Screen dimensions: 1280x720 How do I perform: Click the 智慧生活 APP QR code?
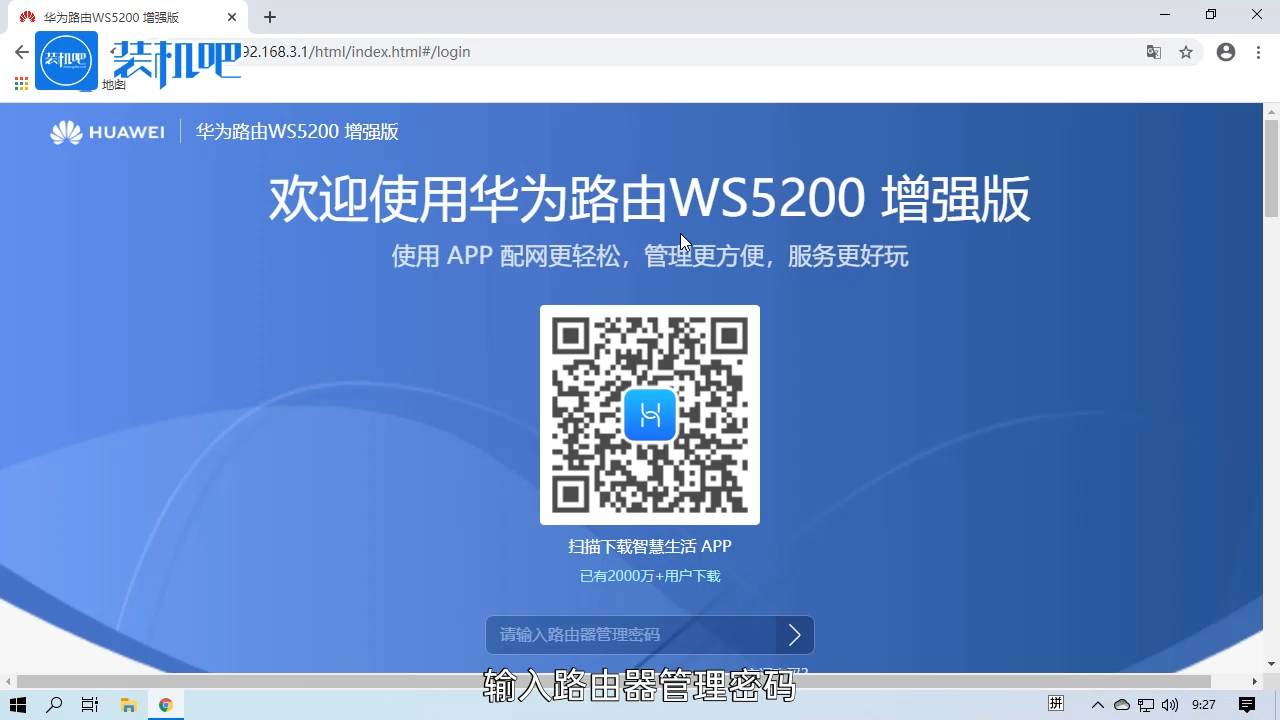click(649, 414)
